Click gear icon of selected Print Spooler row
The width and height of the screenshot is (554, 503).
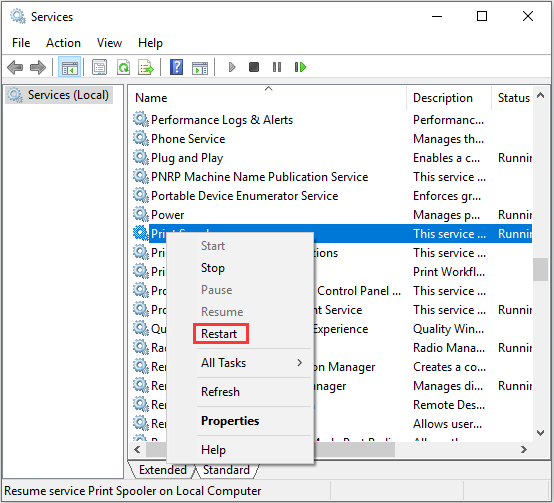141,233
